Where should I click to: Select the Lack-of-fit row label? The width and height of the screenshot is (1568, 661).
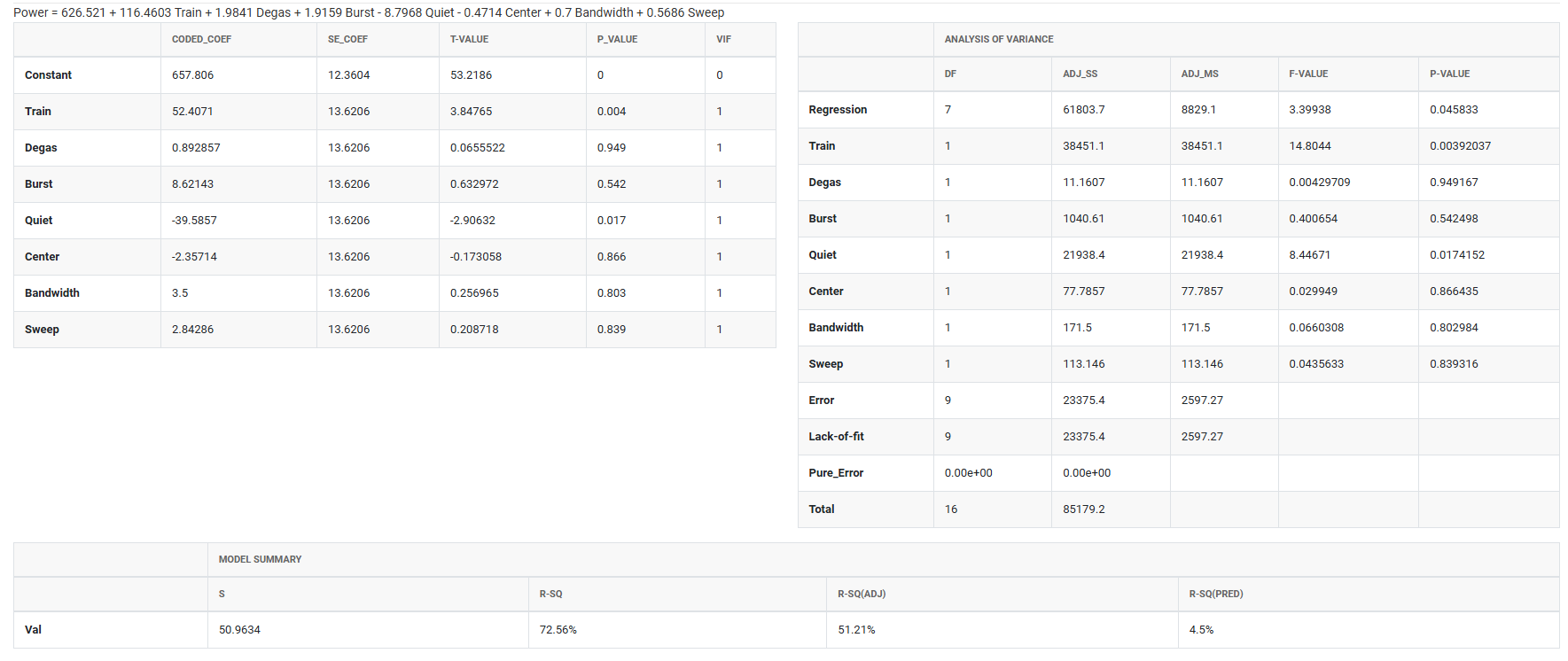pyautogui.click(x=836, y=437)
